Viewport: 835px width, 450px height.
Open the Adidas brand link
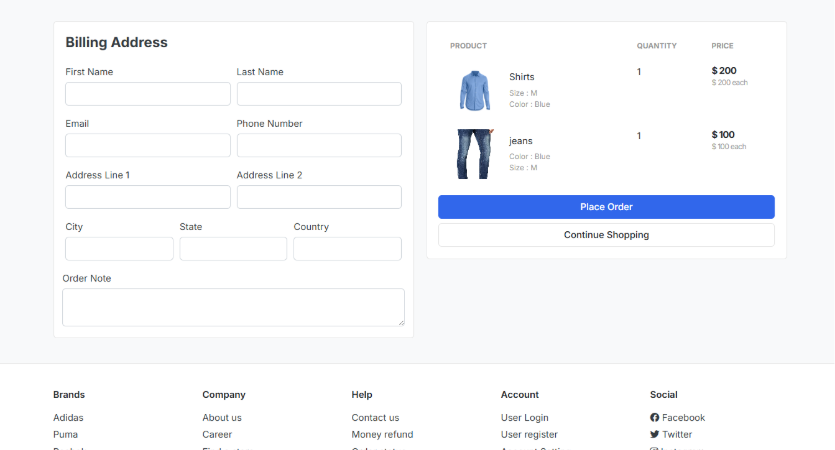coord(68,418)
